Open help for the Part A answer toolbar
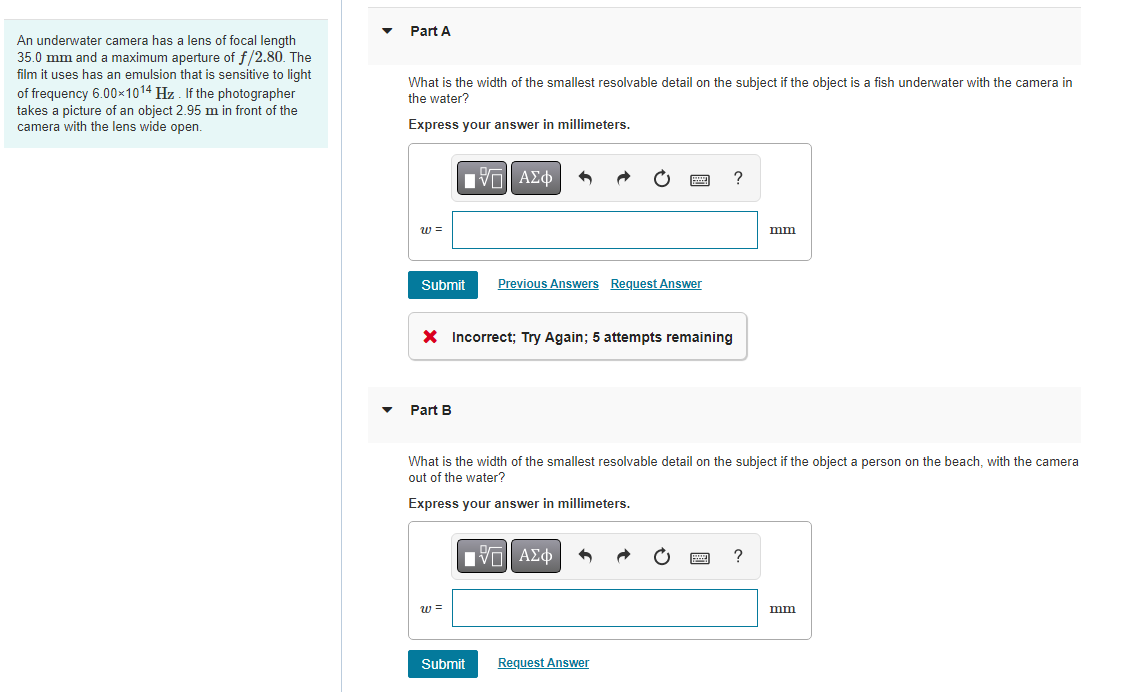Image resolution: width=1124 pixels, height=692 pixels. pyautogui.click(x=737, y=178)
